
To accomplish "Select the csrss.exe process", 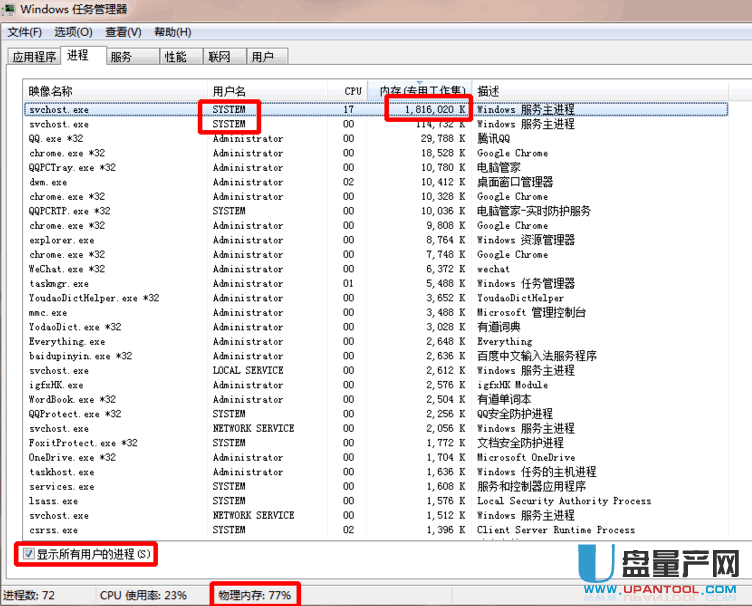I will [376, 530].
